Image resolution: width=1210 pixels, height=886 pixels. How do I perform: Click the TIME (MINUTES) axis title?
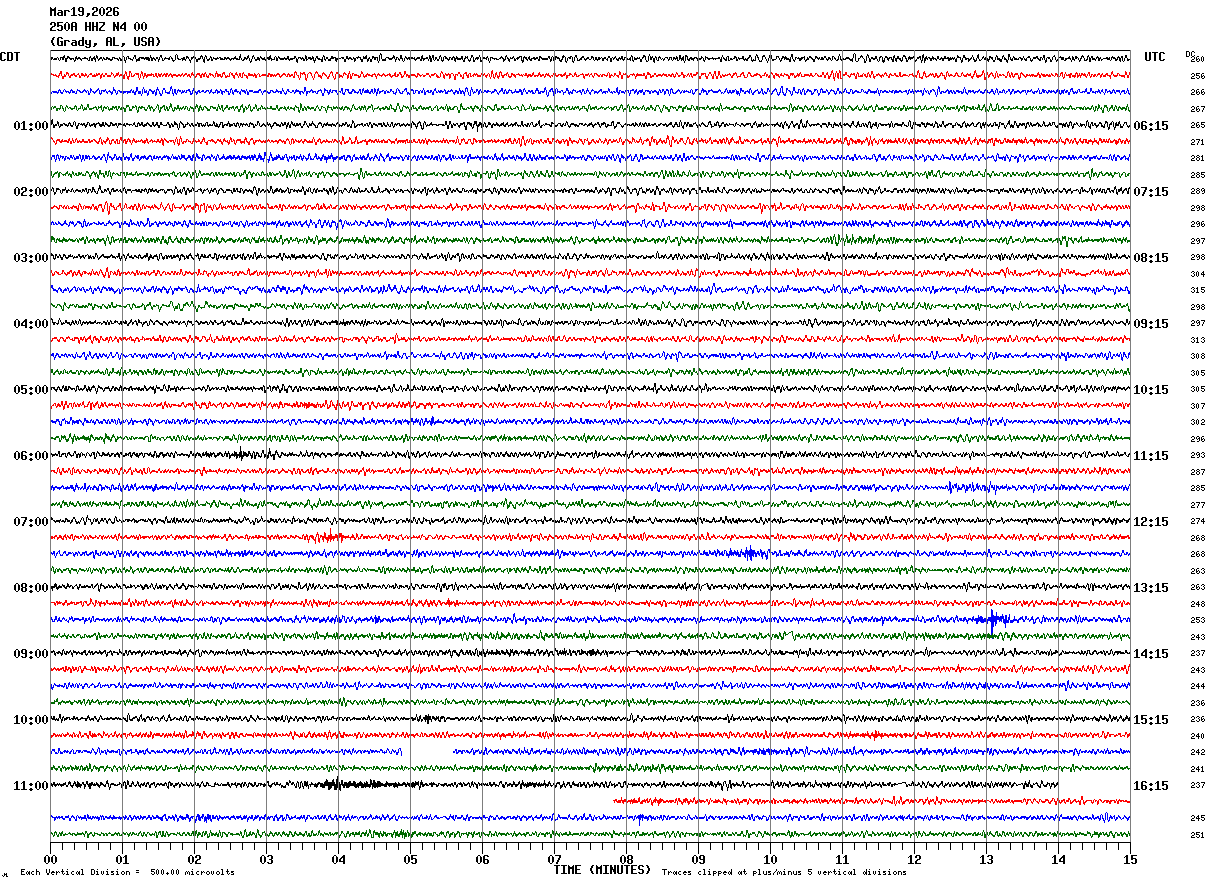[x=602, y=870]
